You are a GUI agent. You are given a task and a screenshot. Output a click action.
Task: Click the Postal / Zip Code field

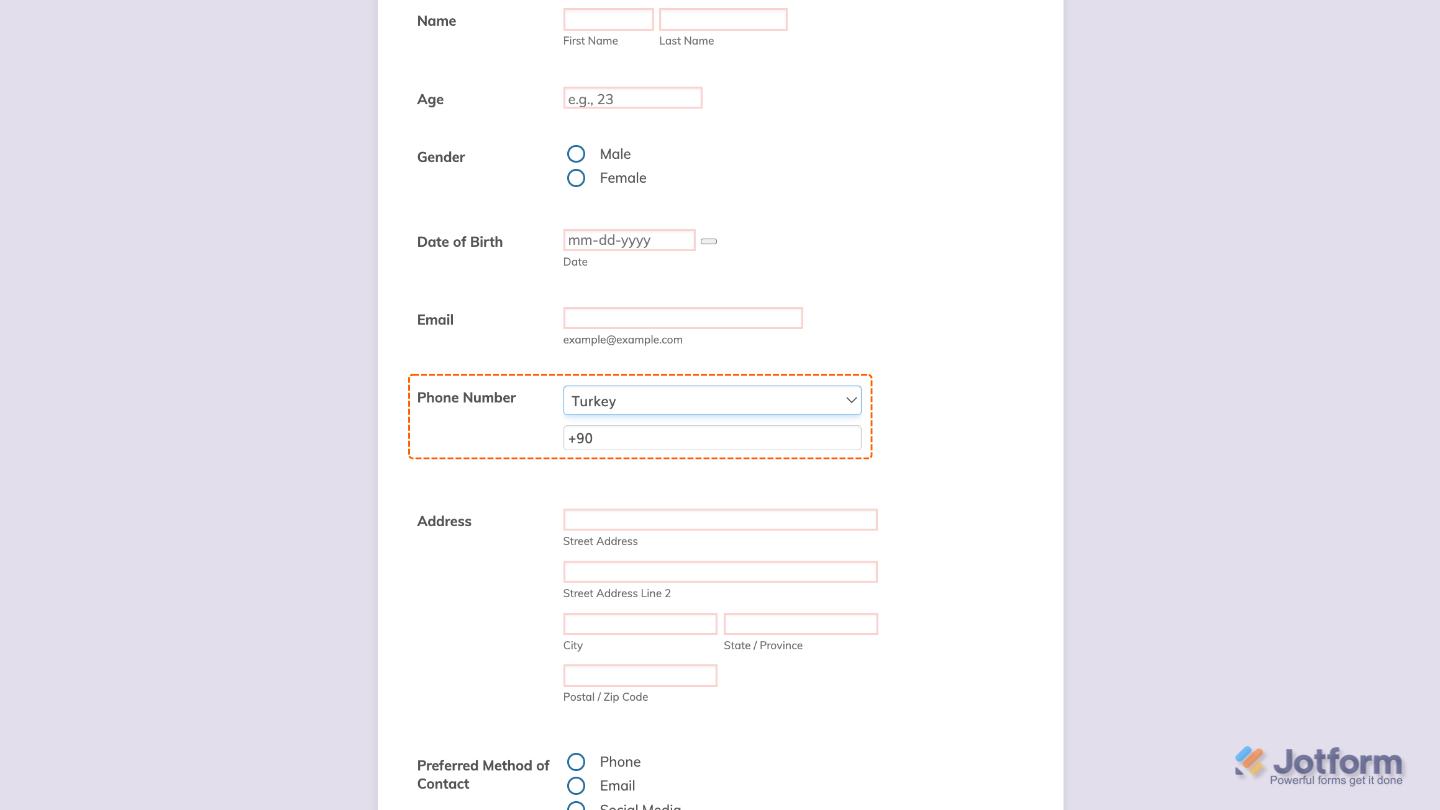pyautogui.click(x=639, y=675)
